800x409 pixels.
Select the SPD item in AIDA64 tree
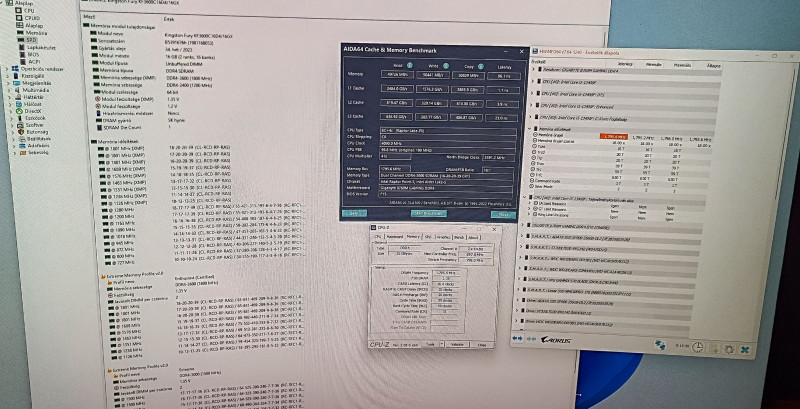27,40
